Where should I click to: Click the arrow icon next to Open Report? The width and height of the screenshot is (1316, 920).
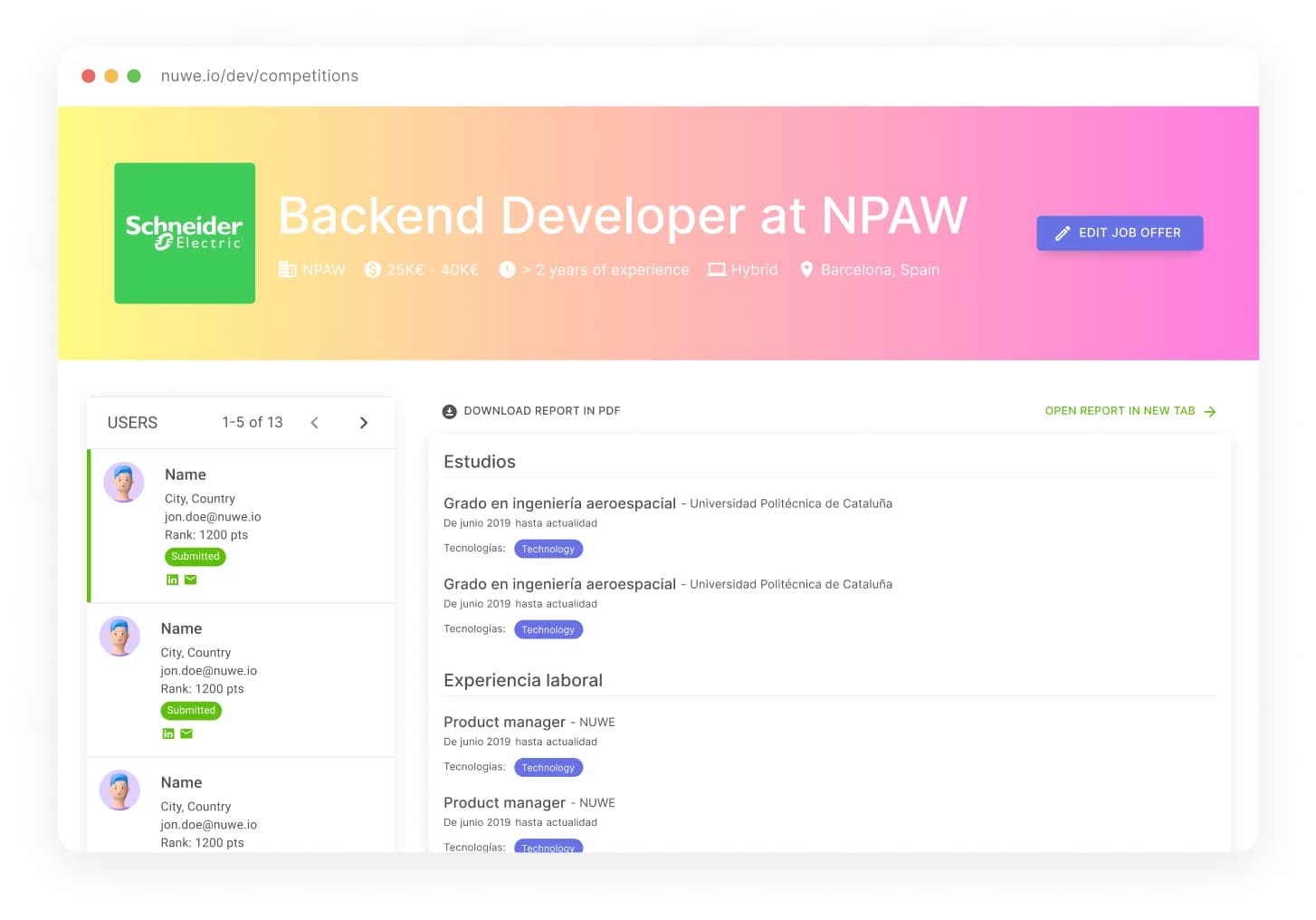pyautogui.click(x=1210, y=411)
